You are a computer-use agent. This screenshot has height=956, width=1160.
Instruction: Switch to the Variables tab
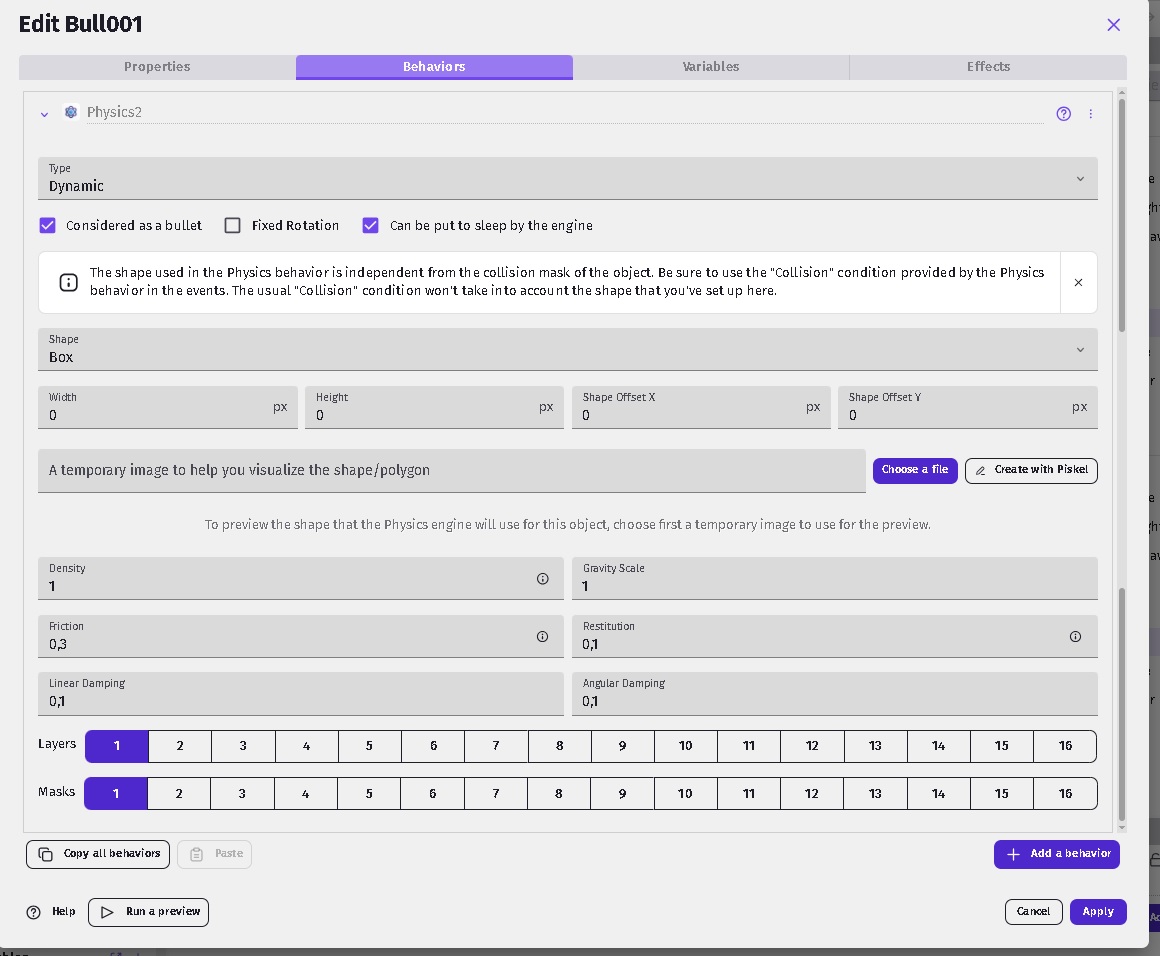coord(711,67)
